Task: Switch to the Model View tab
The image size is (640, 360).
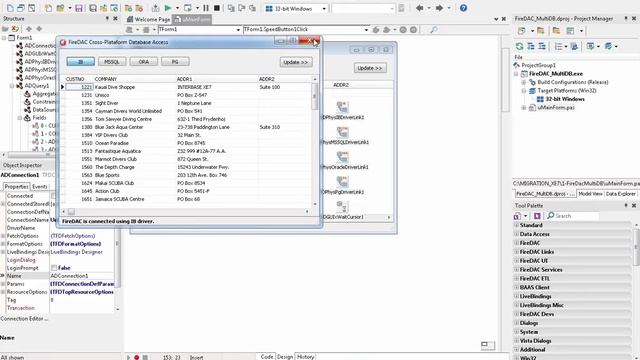Action: (x=590, y=194)
